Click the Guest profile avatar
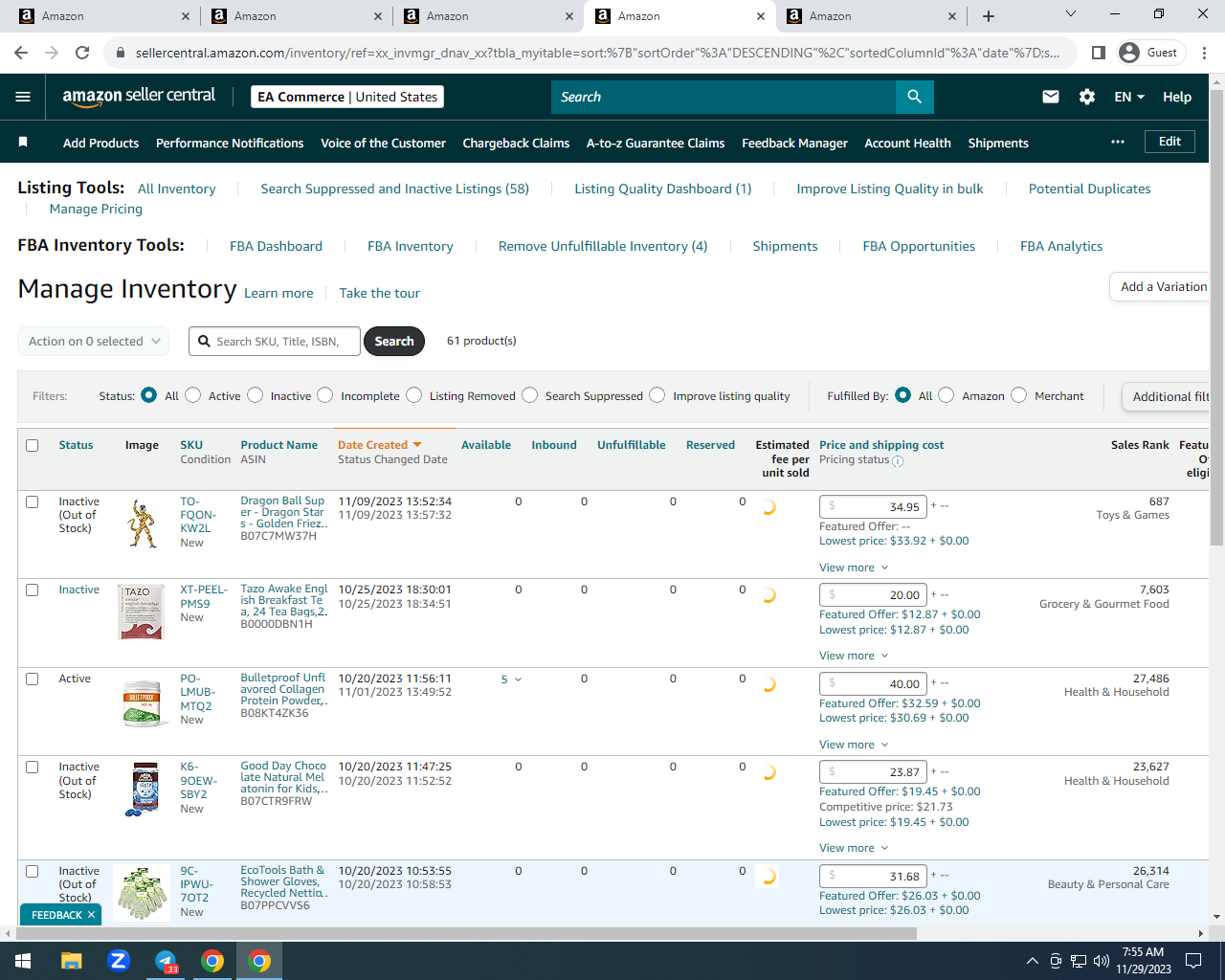 1129,53
